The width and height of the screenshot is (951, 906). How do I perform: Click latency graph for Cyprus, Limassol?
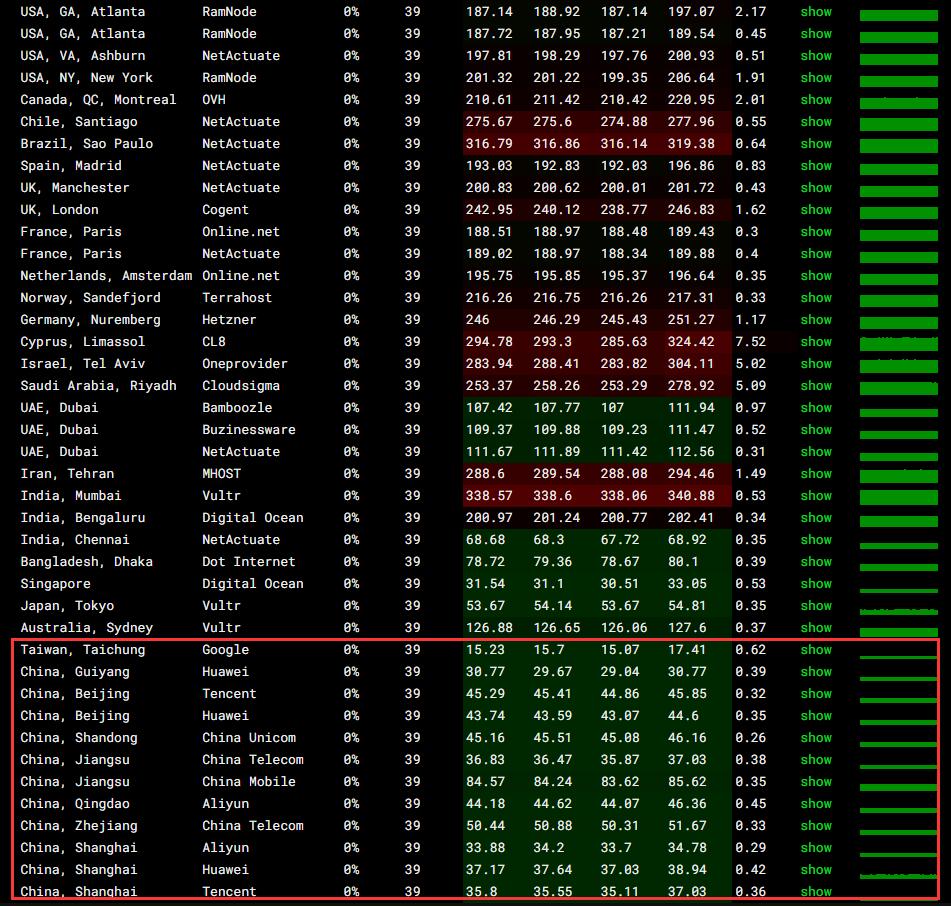(x=899, y=343)
